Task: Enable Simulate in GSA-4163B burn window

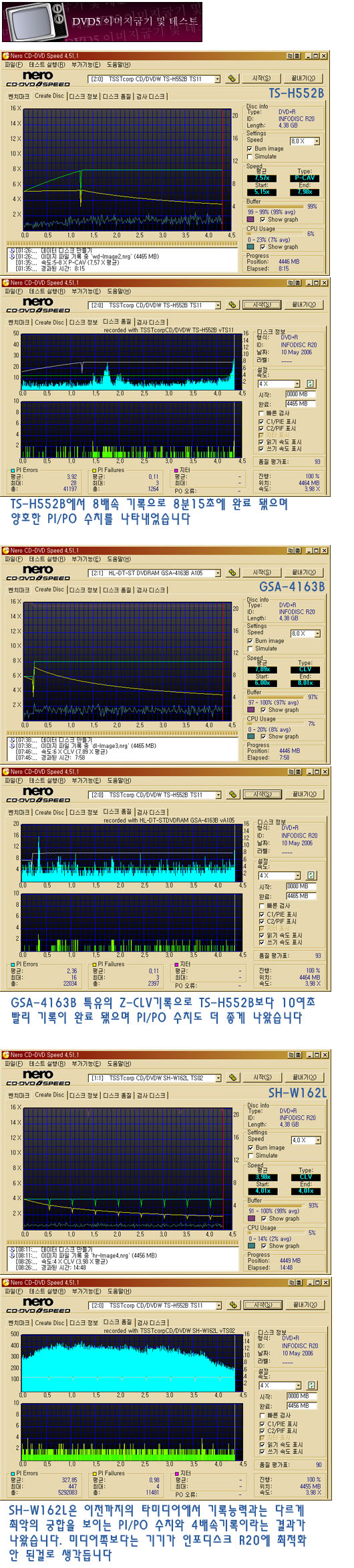Action: pos(250,648)
